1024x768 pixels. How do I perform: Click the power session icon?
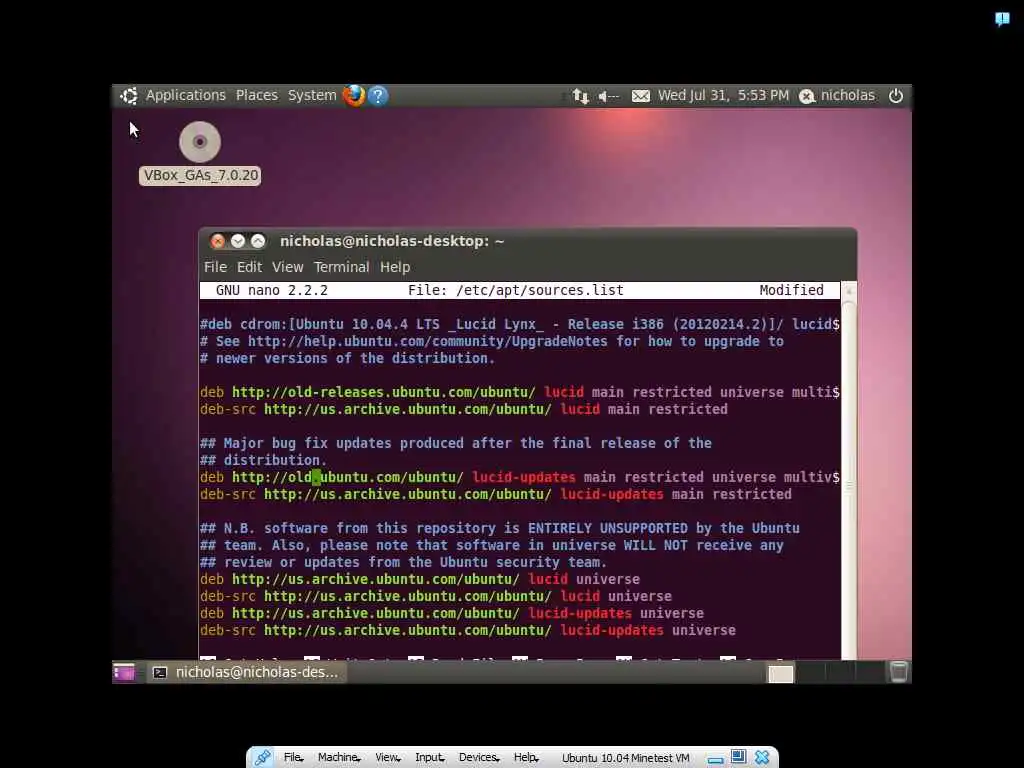click(896, 96)
